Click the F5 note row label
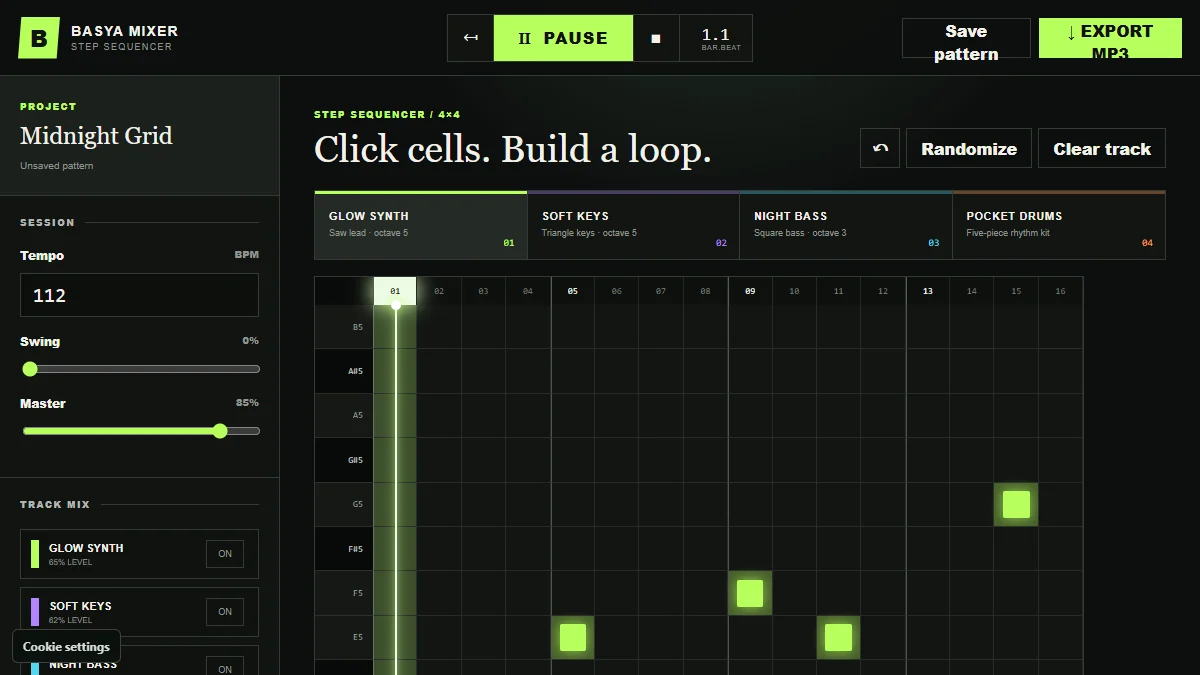1200x675 pixels. pyautogui.click(x=344, y=593)
